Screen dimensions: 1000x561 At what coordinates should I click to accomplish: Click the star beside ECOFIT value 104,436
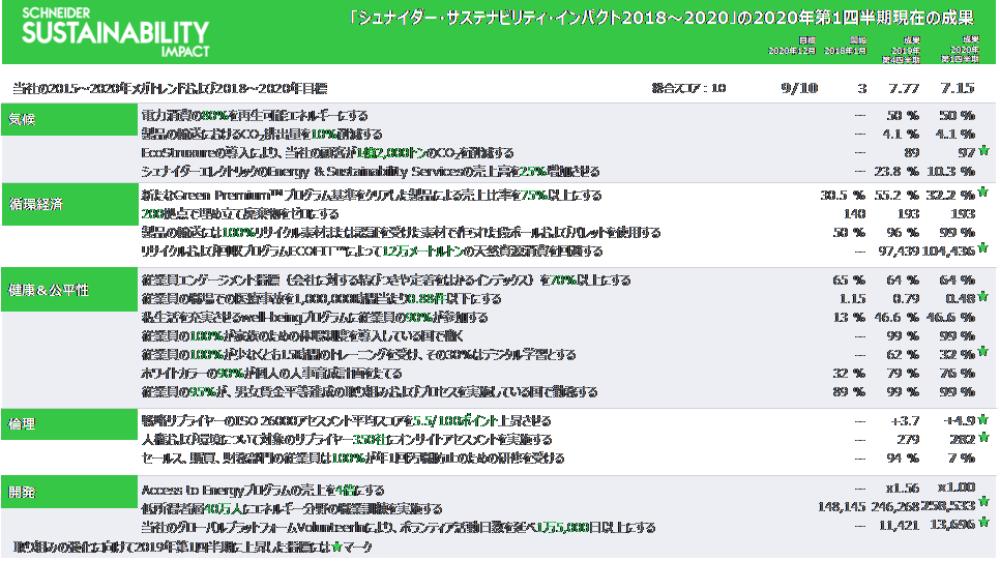tap(983, 248)
